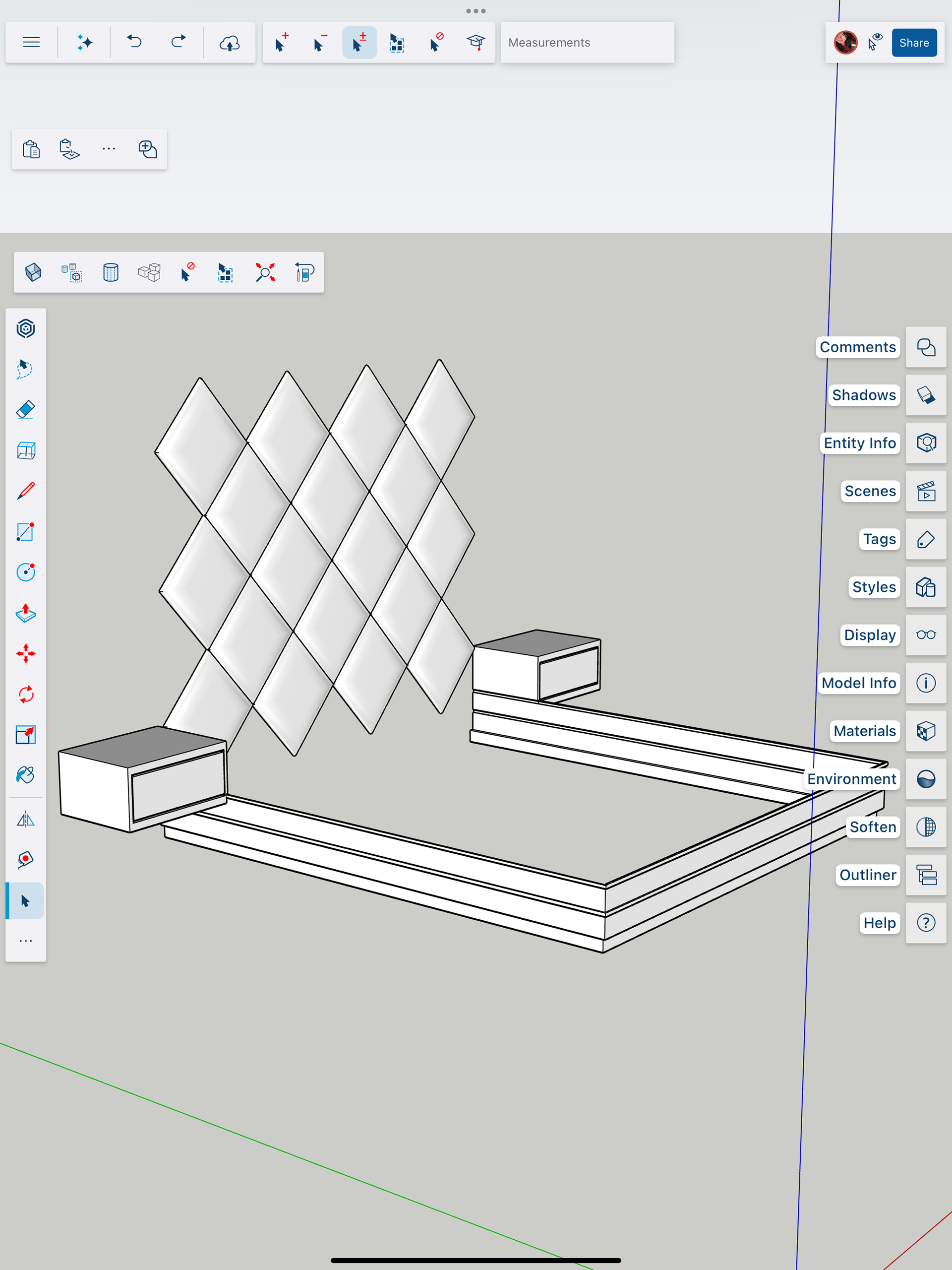Enable add-to-selection mode
The image size is (952, 1270).
281,43
